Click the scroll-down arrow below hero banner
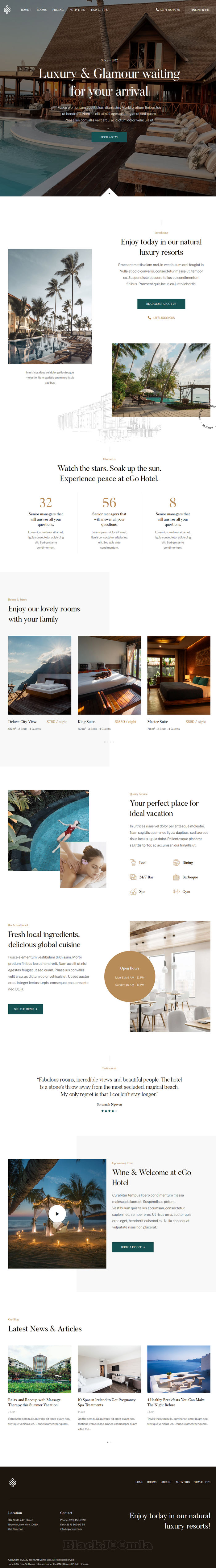 pos(109,193)
